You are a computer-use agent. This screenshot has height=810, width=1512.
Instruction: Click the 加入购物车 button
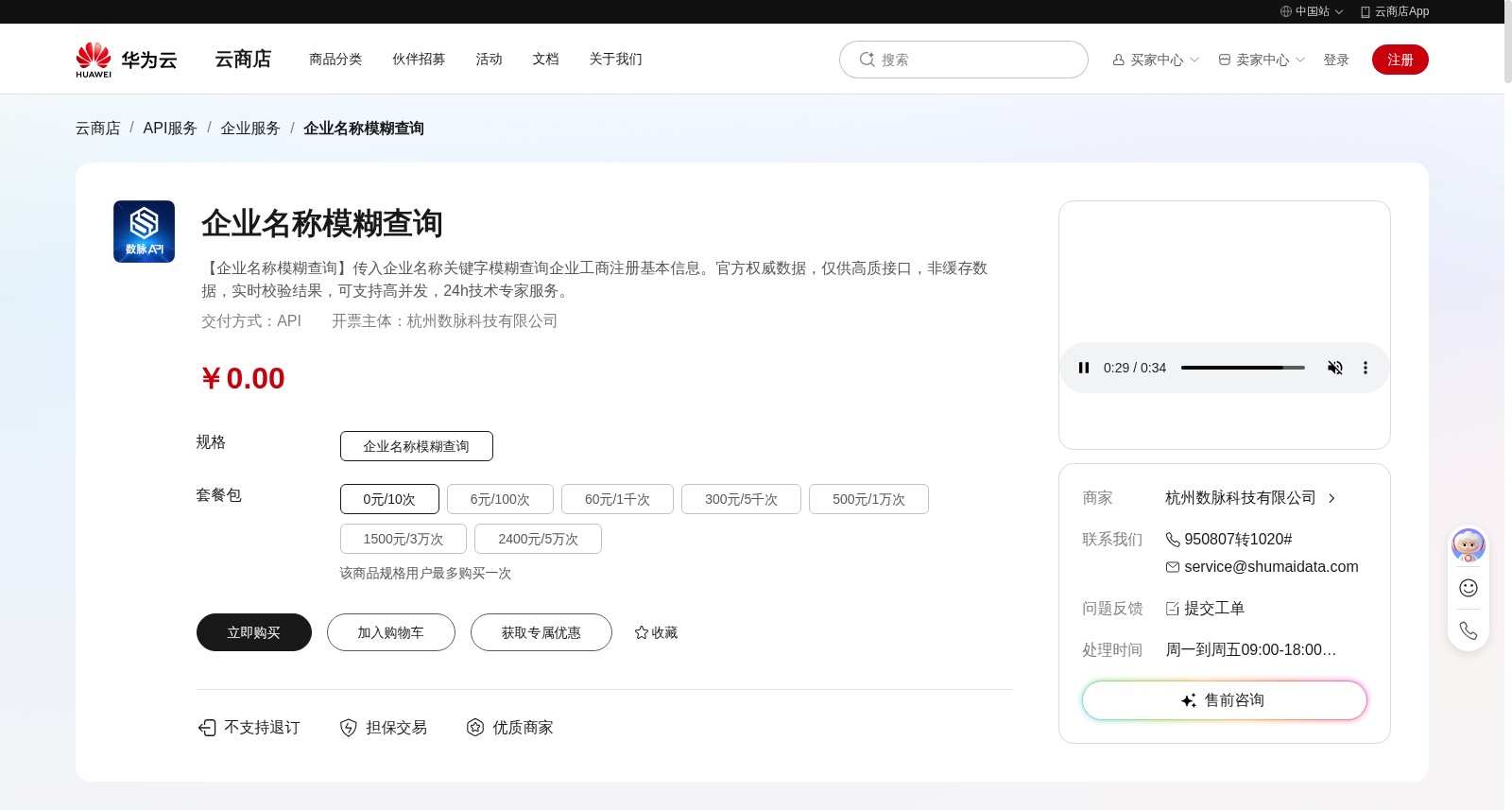(x=391, y=632)
